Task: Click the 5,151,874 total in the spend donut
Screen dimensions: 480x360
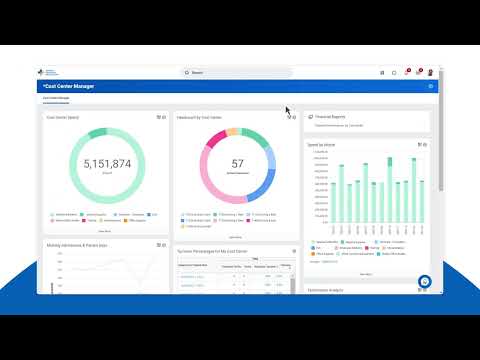Action: (x=107, y=164)
